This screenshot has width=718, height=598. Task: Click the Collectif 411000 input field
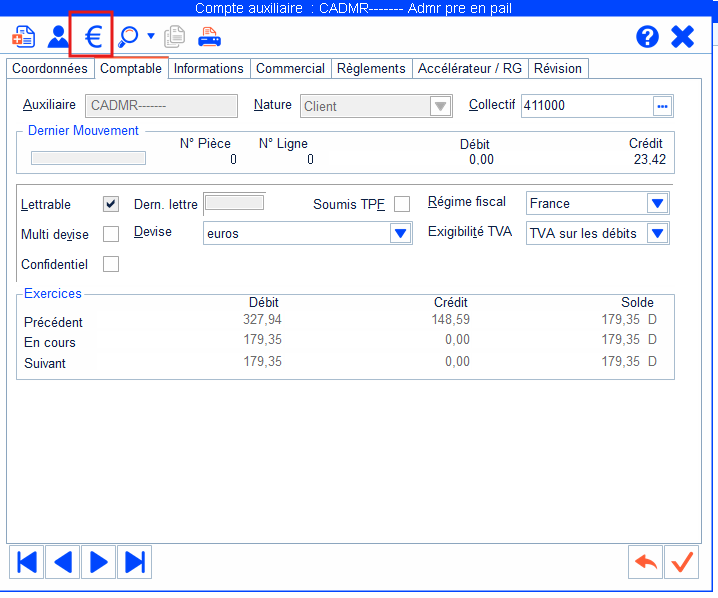[586, 105]
